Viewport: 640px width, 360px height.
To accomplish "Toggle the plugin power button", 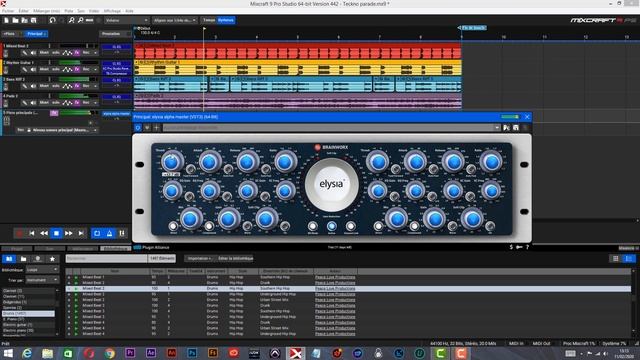I will tap(138, 128).
